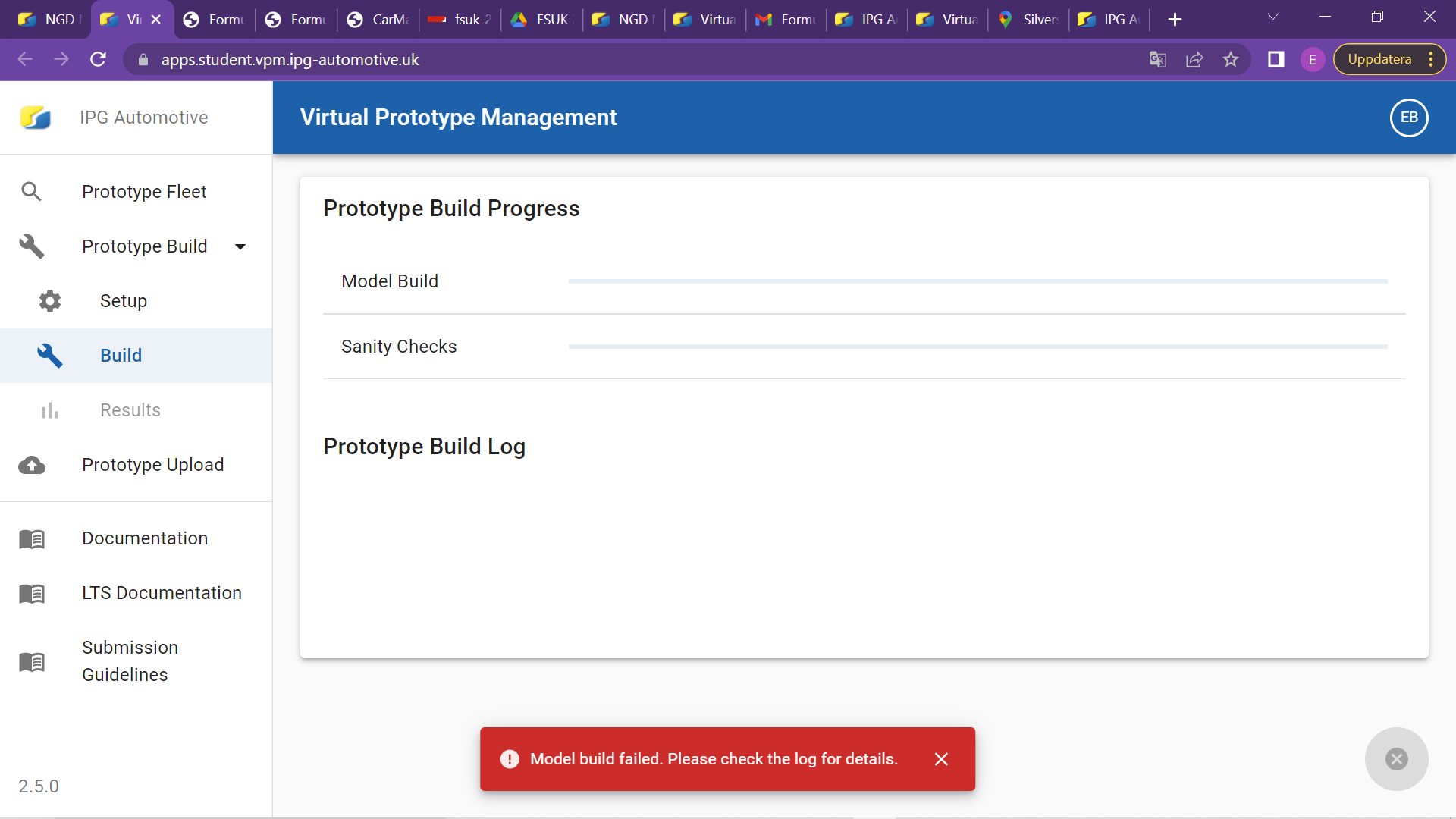
Task: View site information lock icon
Action: coord(143,59)
